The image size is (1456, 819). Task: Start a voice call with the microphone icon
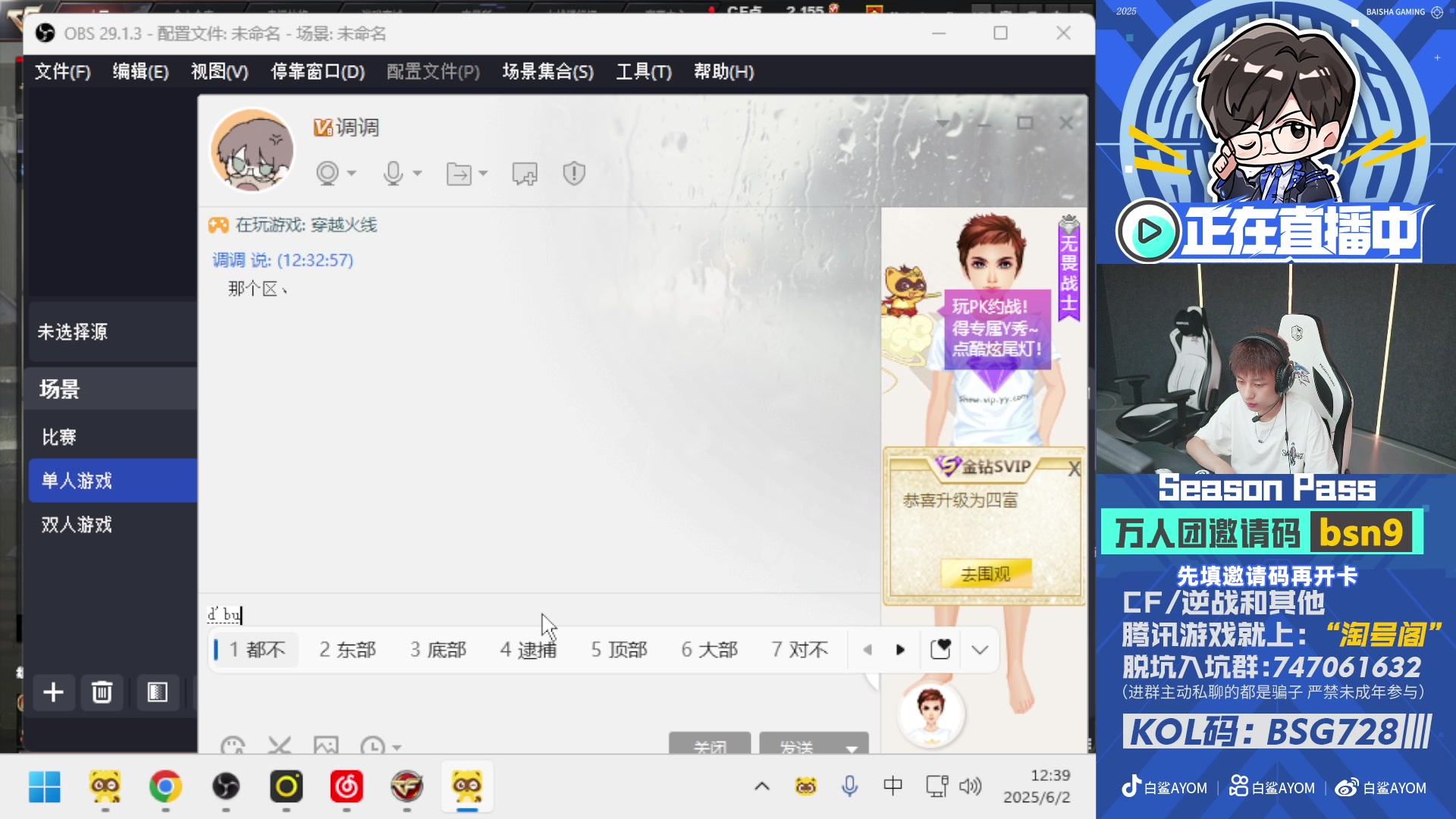coord(393,174)
